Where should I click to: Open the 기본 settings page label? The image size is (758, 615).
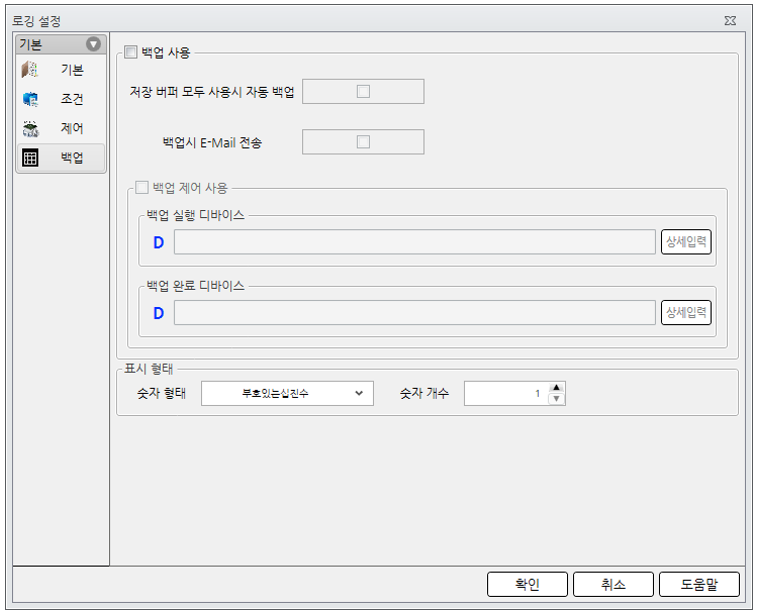point(72,70)
